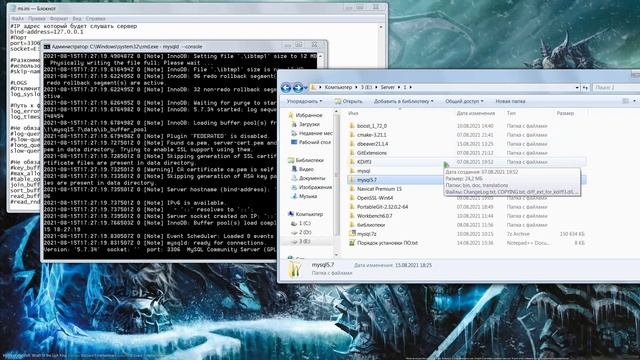Expand breadcrumb arrow after Компьютер

[x=356, y=87]
